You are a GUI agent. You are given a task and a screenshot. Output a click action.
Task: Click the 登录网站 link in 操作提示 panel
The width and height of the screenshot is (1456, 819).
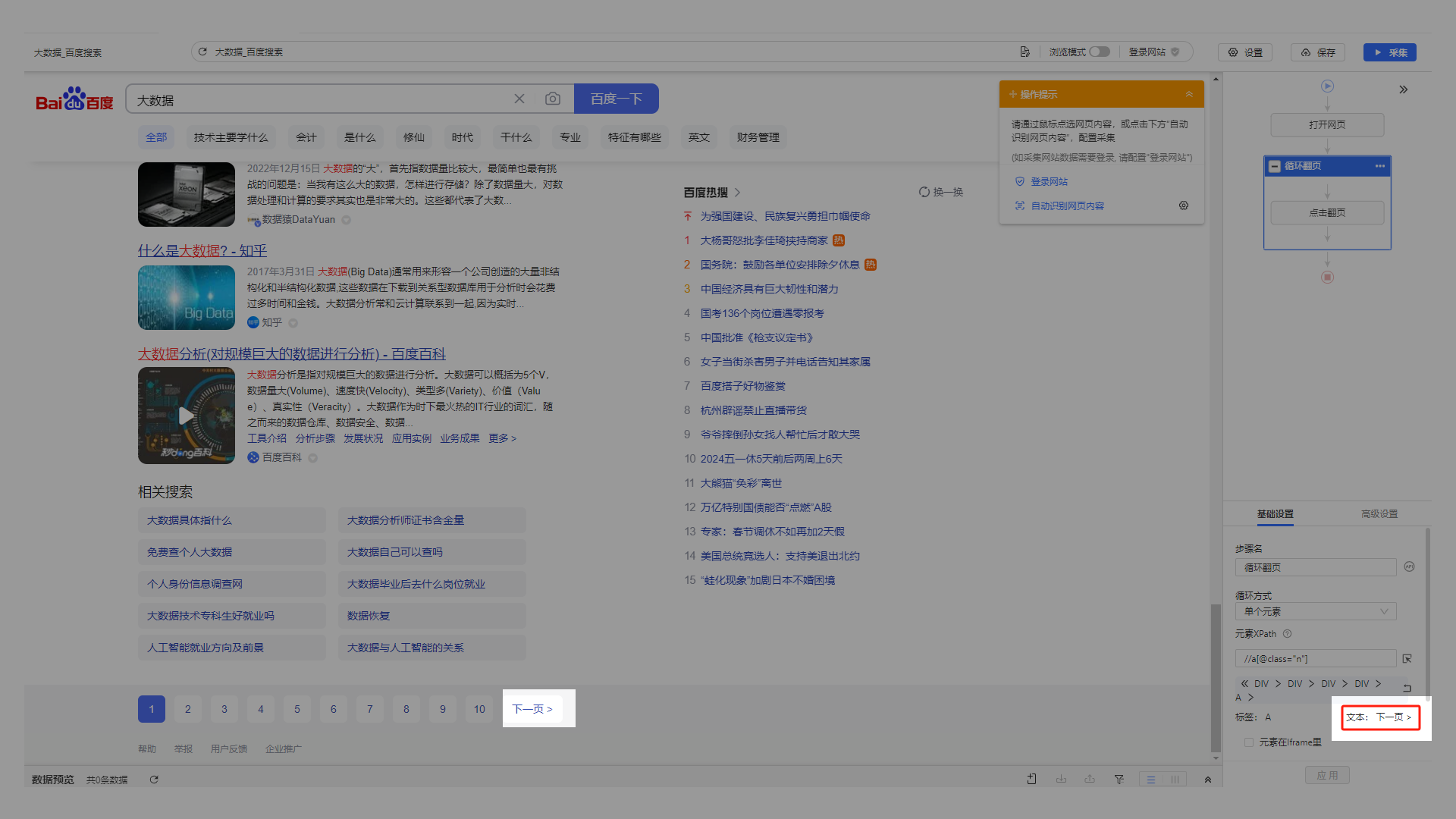pos(1049,181)
